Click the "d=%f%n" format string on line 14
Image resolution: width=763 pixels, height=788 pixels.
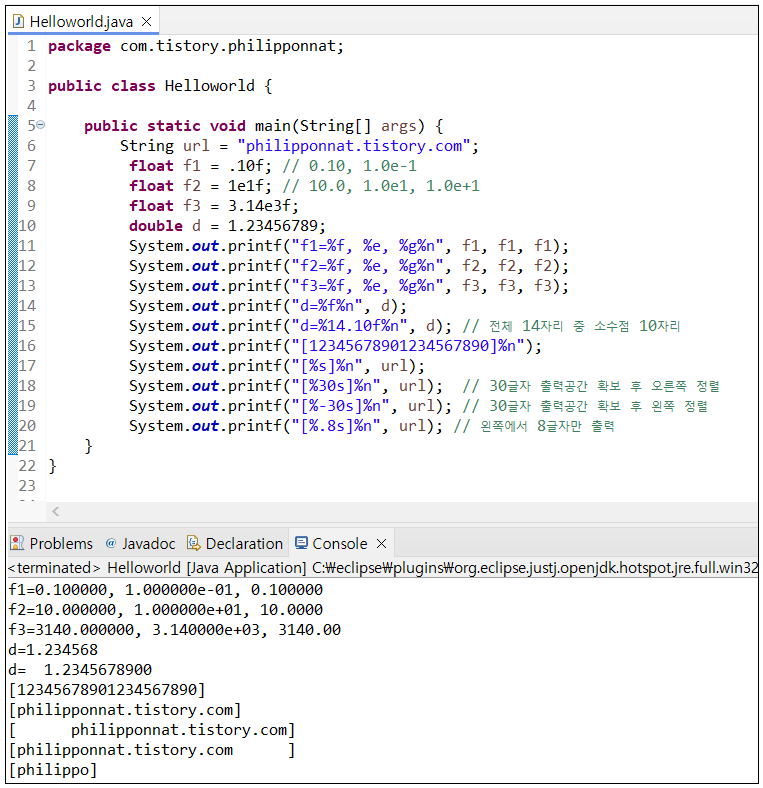click(327, 306)
